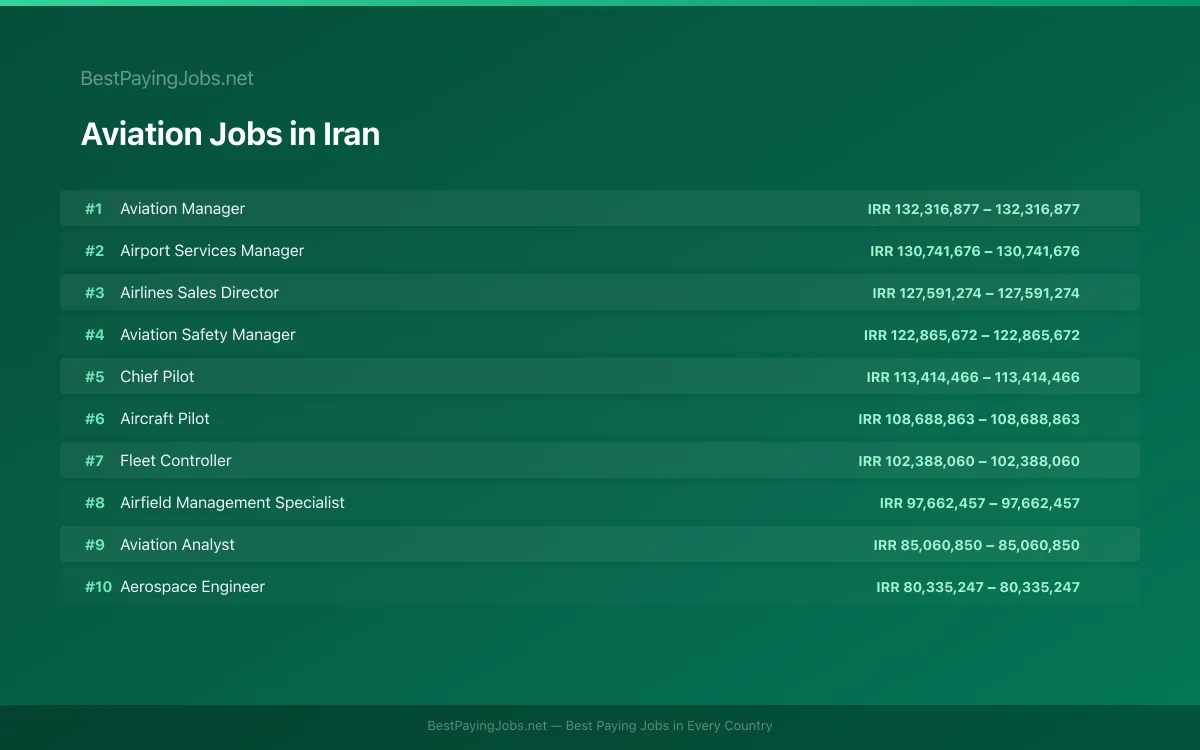Click the #7 rank number
1200x750 pixels.
point(94,461)
